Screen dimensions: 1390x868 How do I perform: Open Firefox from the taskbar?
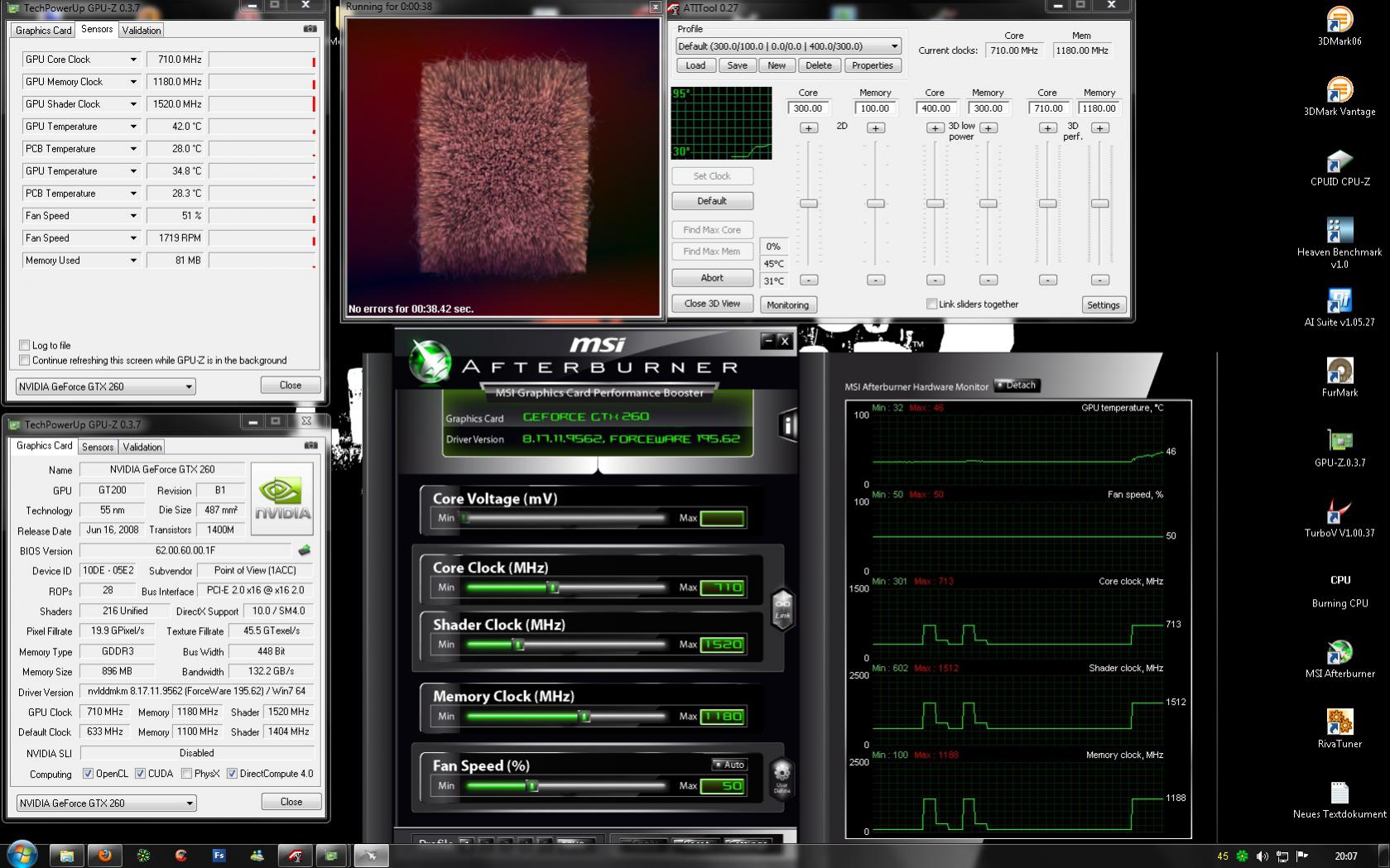[105, 856]
